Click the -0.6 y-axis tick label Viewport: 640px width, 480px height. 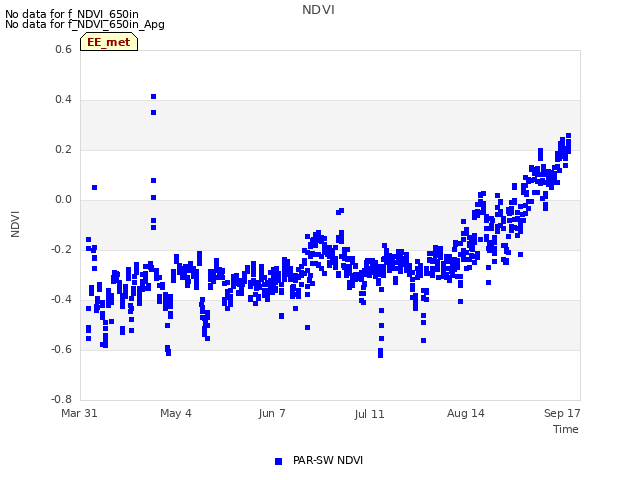pos(61,349)
